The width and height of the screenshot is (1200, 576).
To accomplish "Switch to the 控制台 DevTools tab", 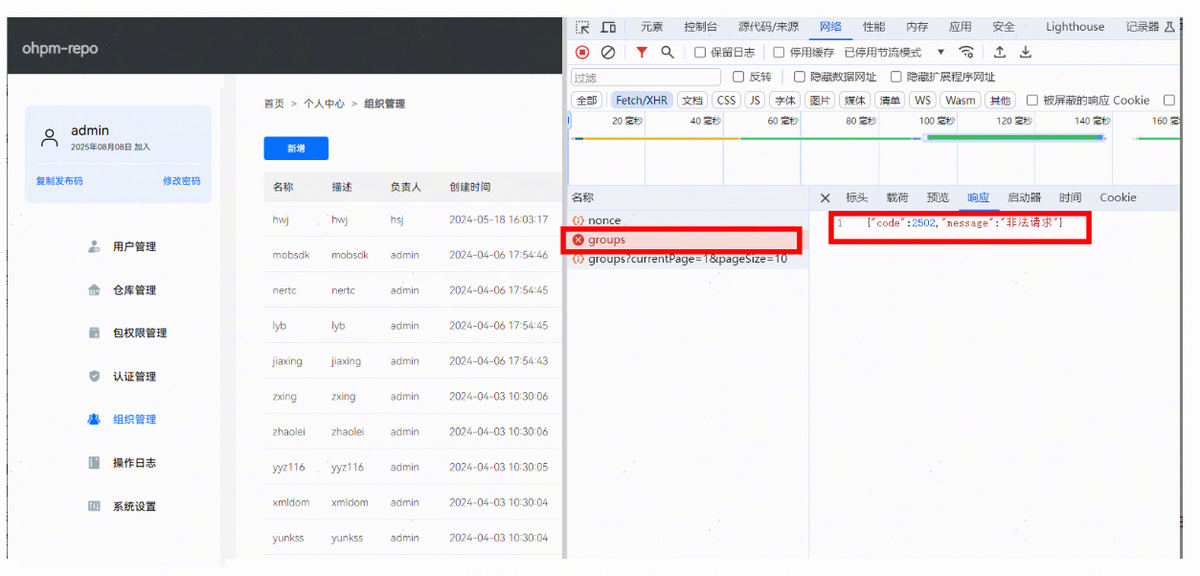I will [700, 27].
